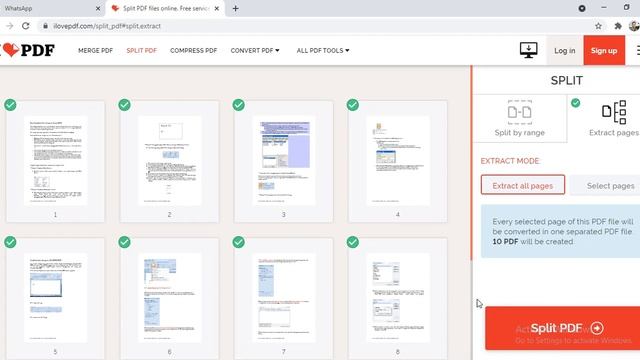Deselect page 4 checkmark

click(353, 105)
